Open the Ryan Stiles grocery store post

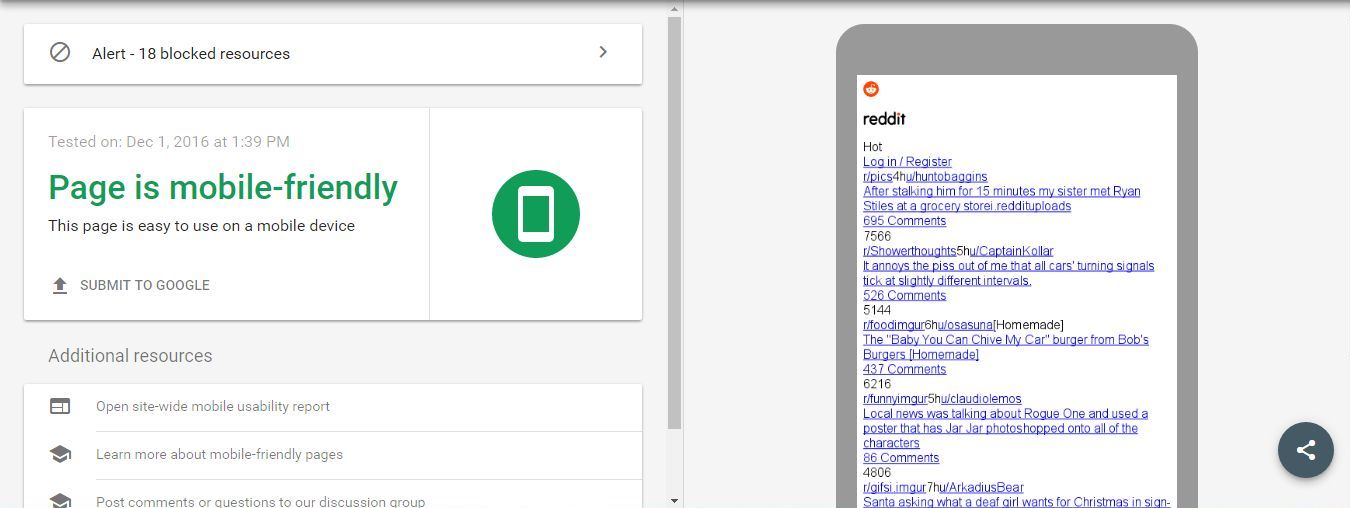point(1002,199)
